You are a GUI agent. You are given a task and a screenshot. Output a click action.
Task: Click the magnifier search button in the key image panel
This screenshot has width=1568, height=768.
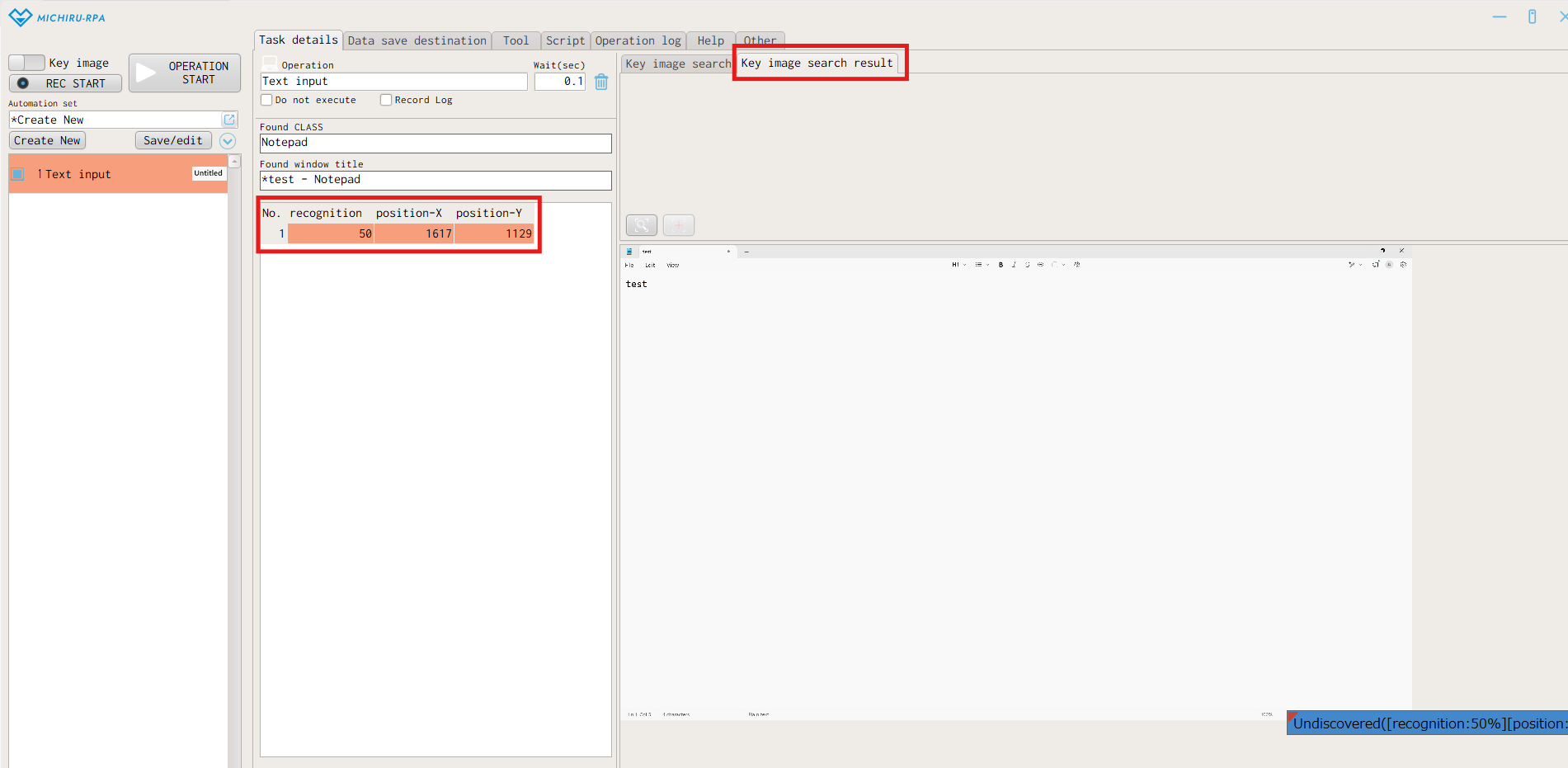point(642,225)
